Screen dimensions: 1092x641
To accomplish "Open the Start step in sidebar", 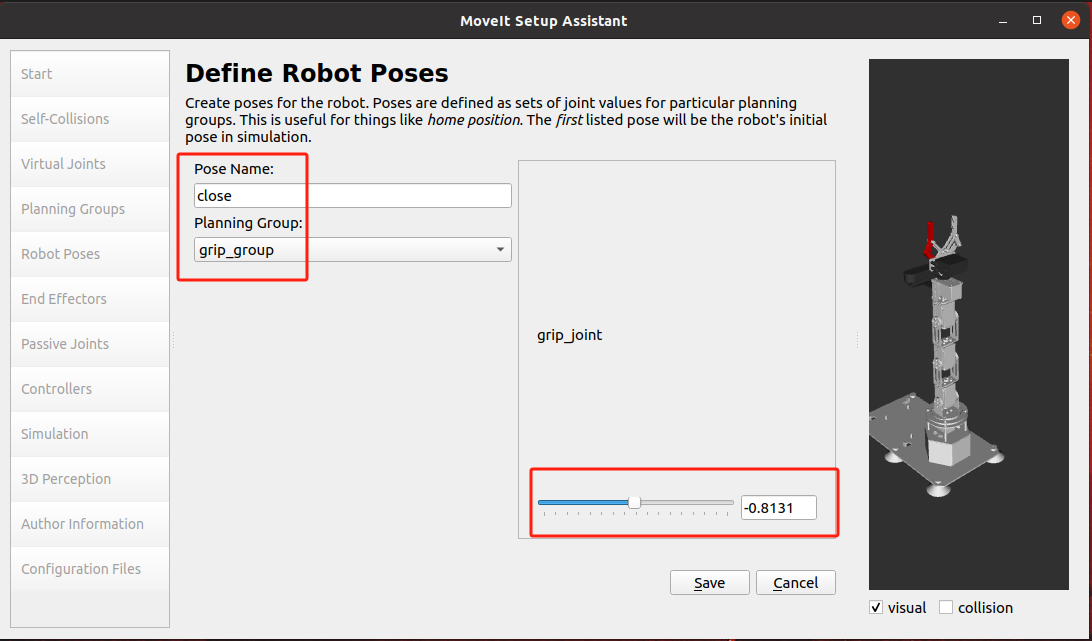I will pyautogui.click(x=90, y=74).
